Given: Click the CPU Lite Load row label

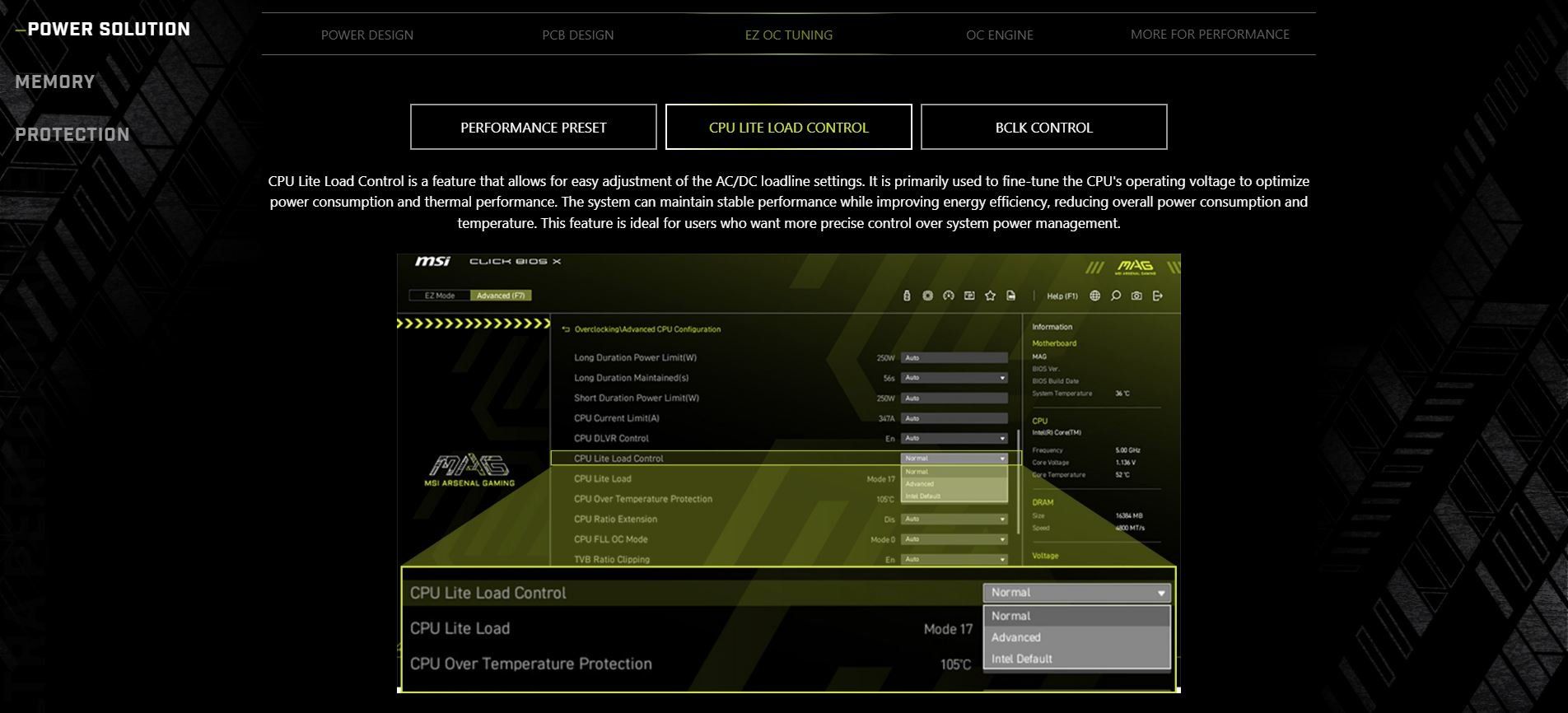Looking at the screenshot, I should [603, 478].
